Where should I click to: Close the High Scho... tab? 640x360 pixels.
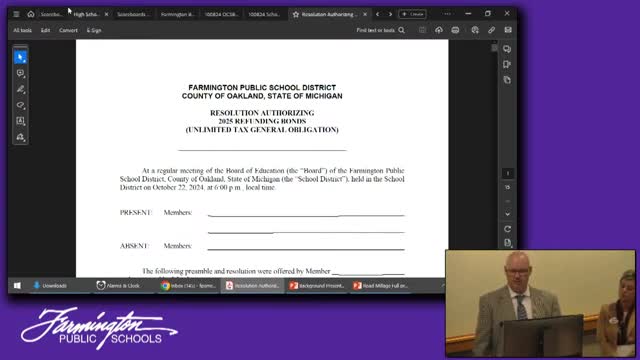[x=107, y=14]
